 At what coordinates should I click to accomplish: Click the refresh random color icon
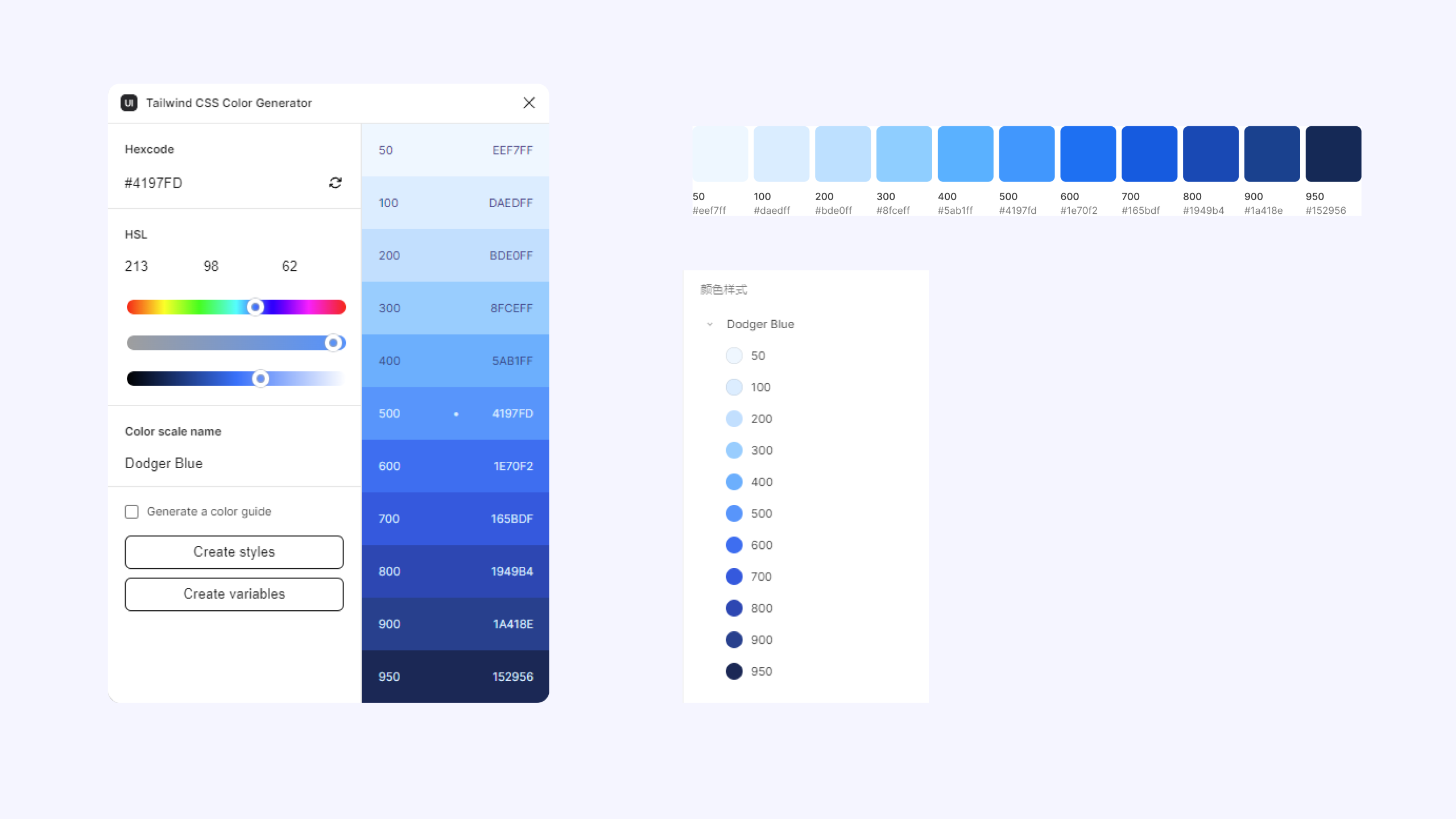click(335, 183)
